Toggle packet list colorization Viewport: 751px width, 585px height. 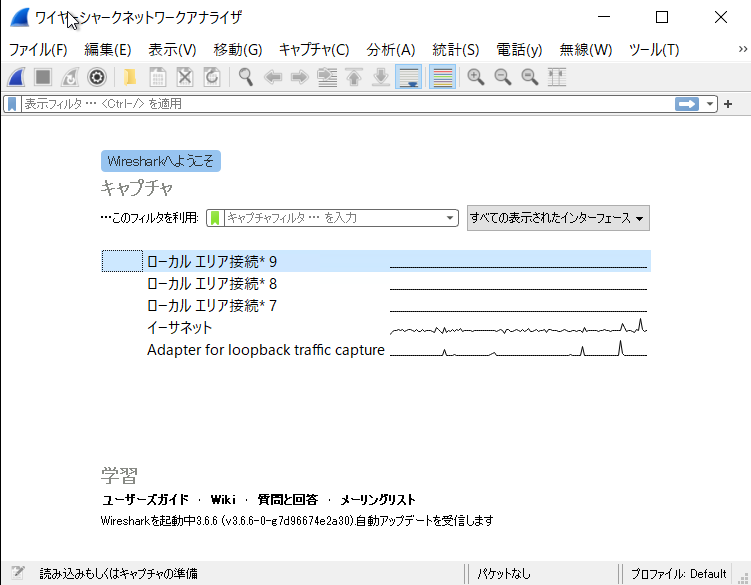click(x=442, y=77)
